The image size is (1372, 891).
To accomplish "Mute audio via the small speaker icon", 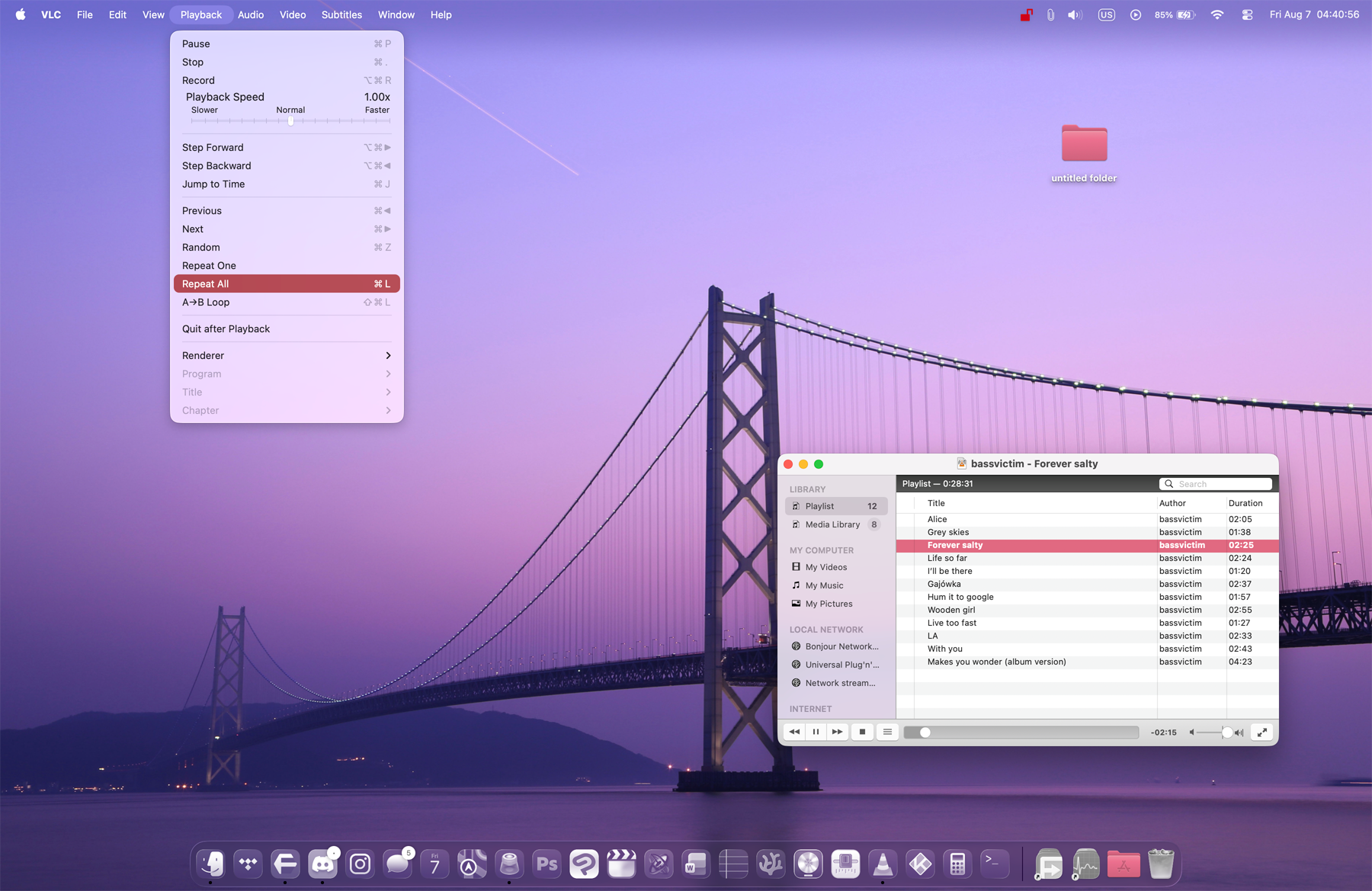I will (x=1192, y=732).
